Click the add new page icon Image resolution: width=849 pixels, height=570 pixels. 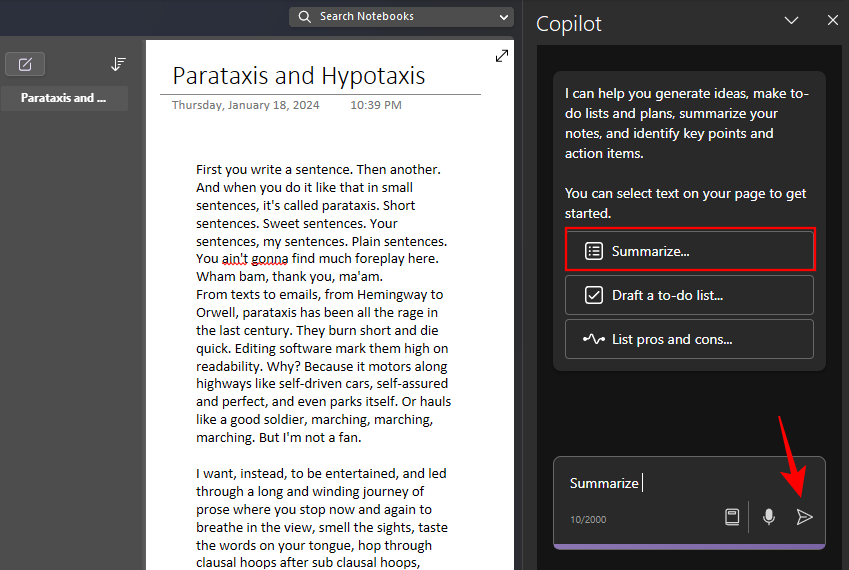pos(25,64)
